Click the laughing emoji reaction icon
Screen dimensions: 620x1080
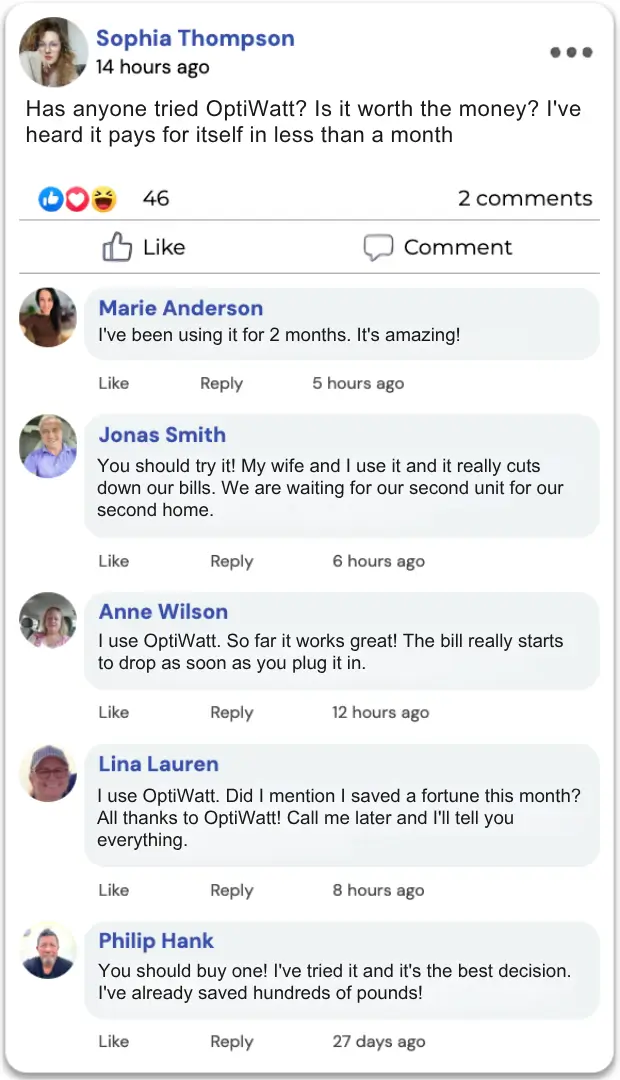pyautogui.click(x=103, y=199)
